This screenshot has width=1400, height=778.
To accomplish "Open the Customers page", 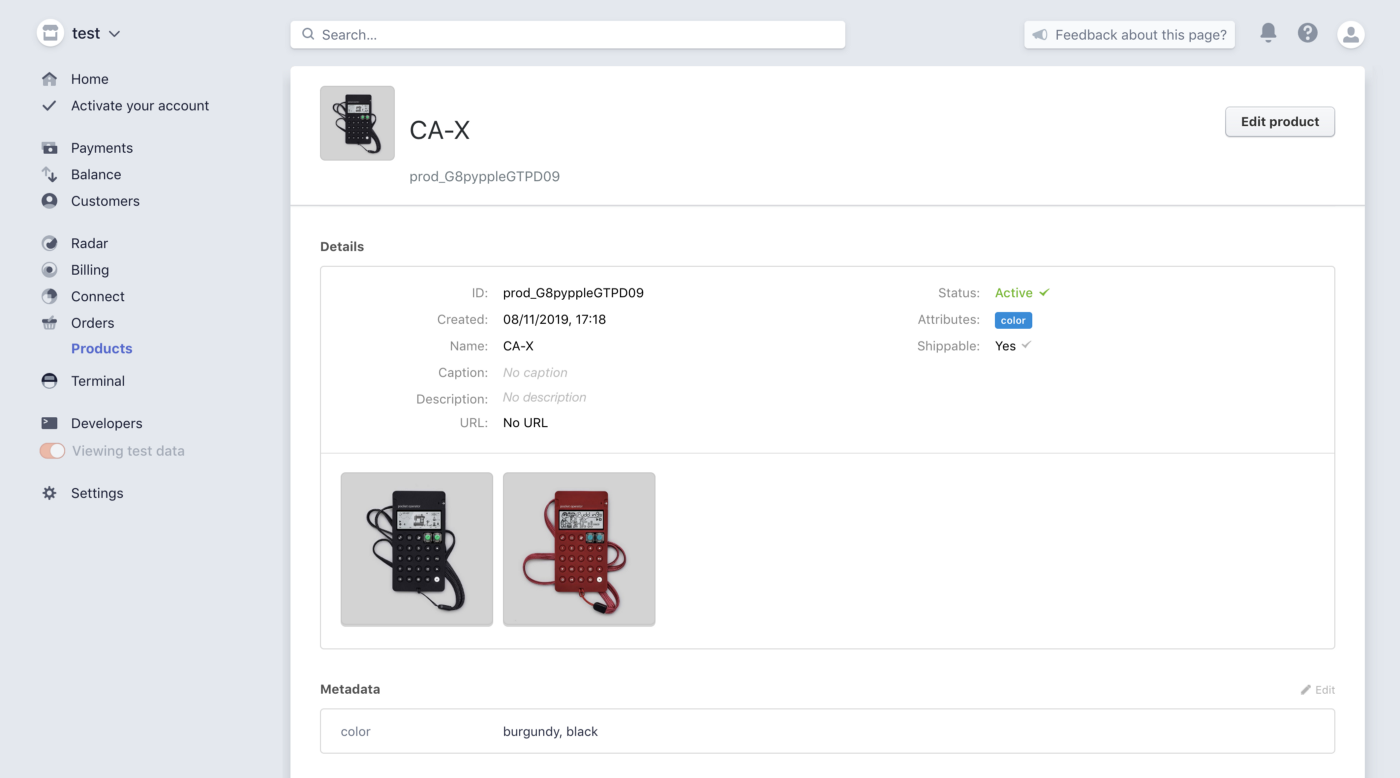I will coord(104,201).
